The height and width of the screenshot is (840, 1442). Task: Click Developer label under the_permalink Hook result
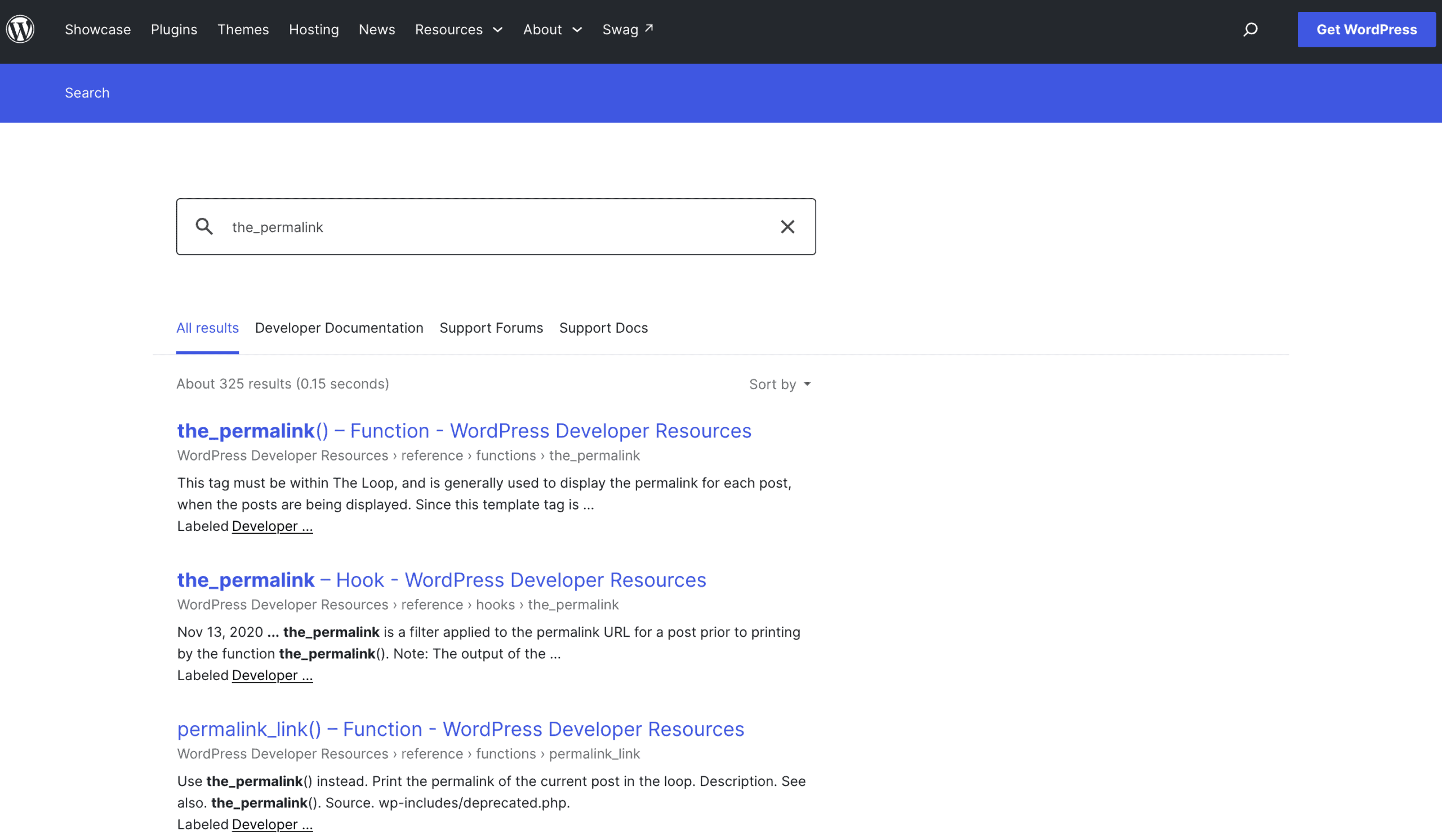273,676
